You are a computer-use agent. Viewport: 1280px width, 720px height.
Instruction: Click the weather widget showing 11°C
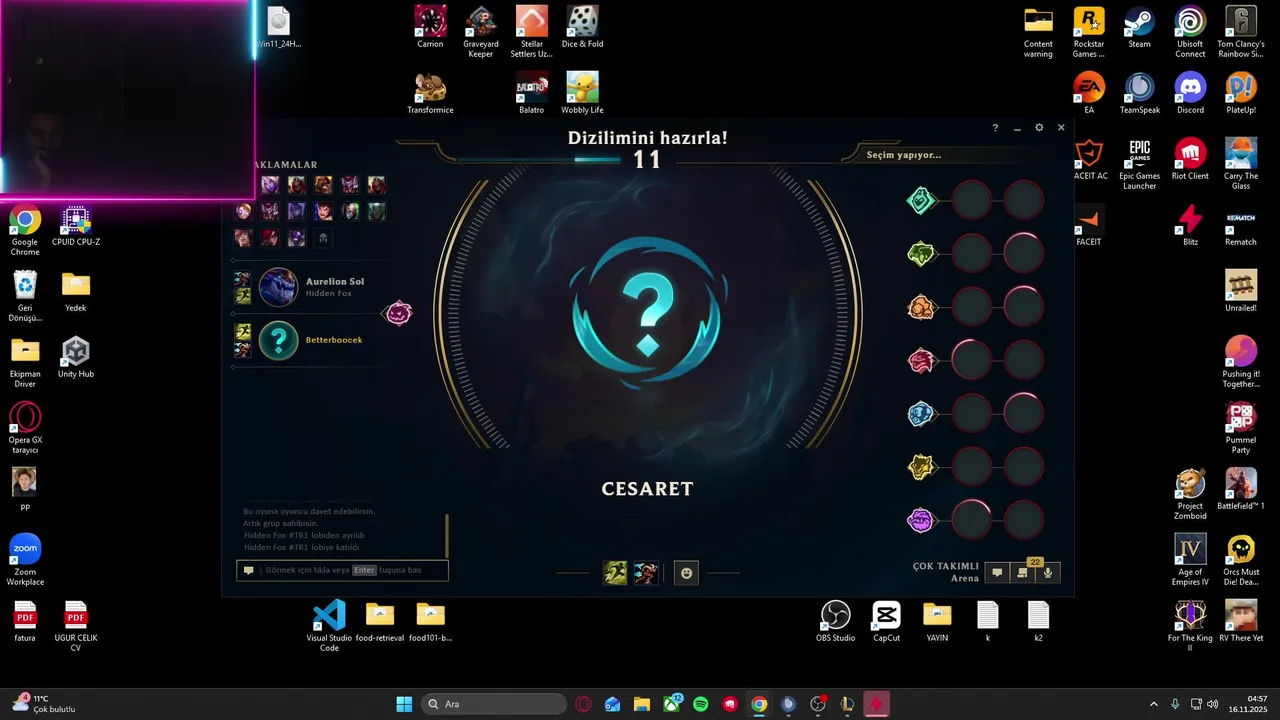click(x=44, y=704)
